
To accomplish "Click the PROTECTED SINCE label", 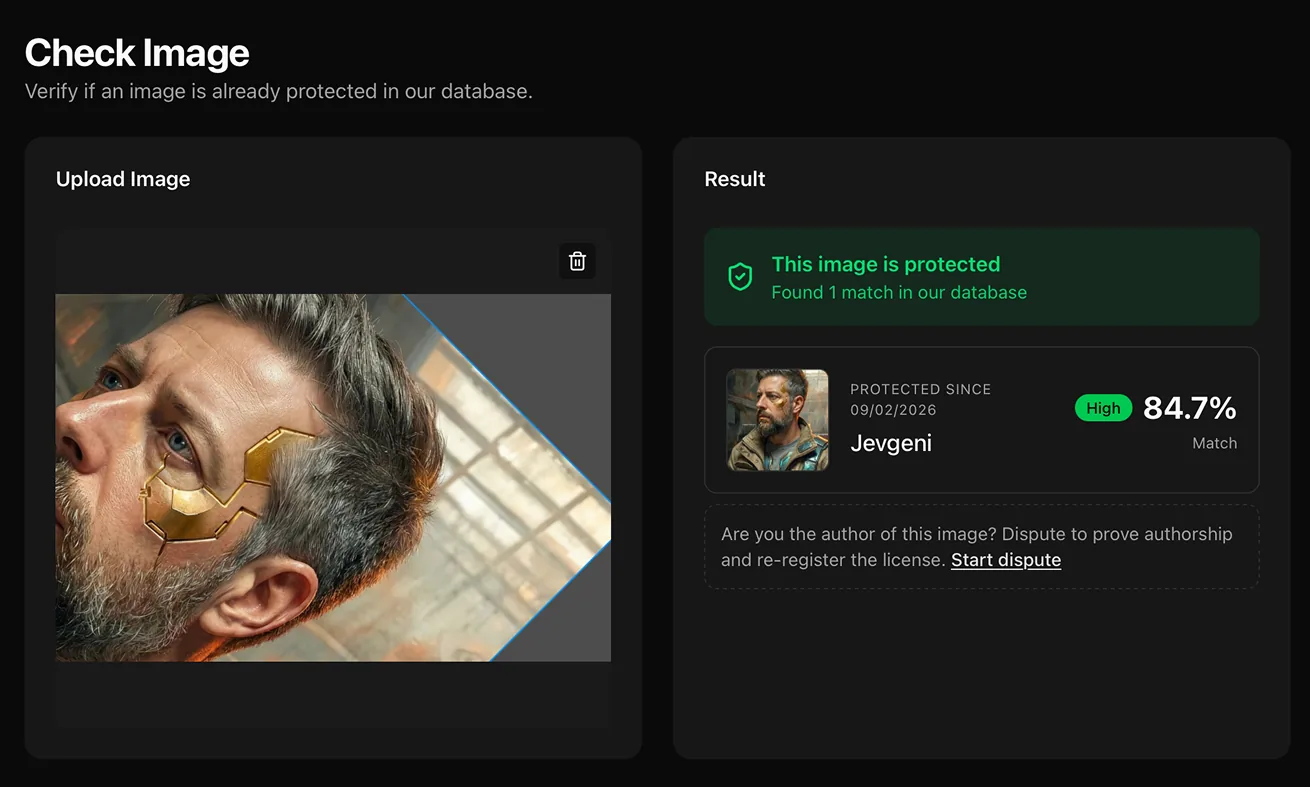I will pyautogui.click(x=920, y=389).
